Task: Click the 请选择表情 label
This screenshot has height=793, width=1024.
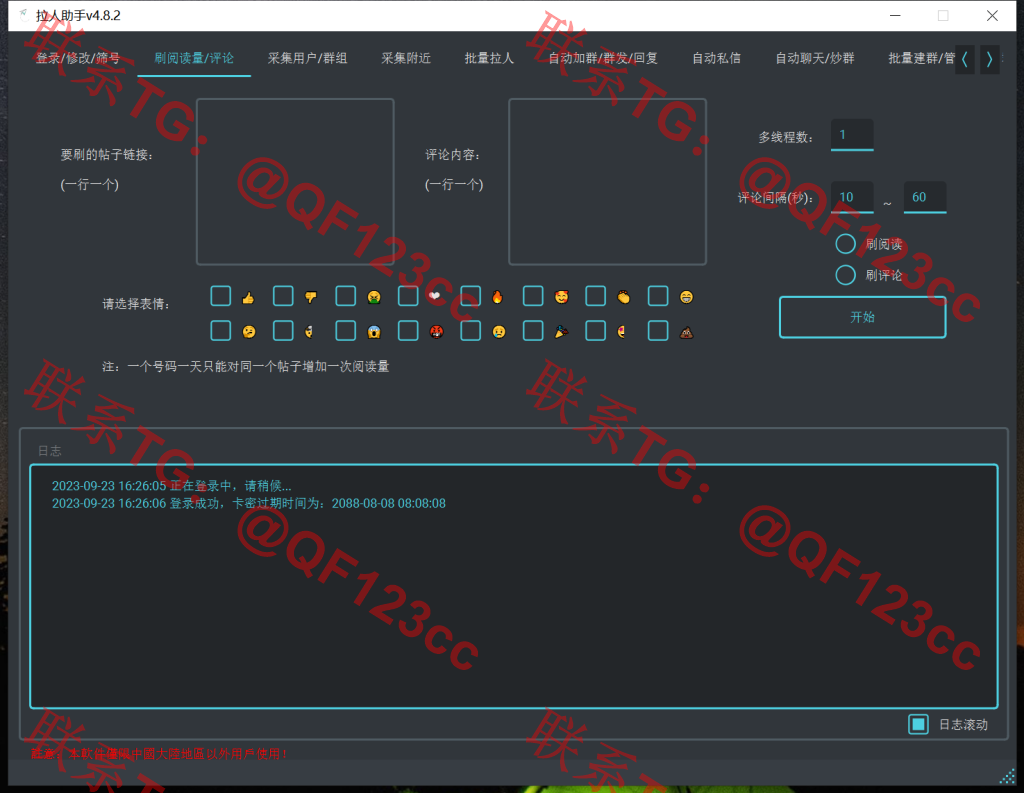Action: (x=136, y=304)
